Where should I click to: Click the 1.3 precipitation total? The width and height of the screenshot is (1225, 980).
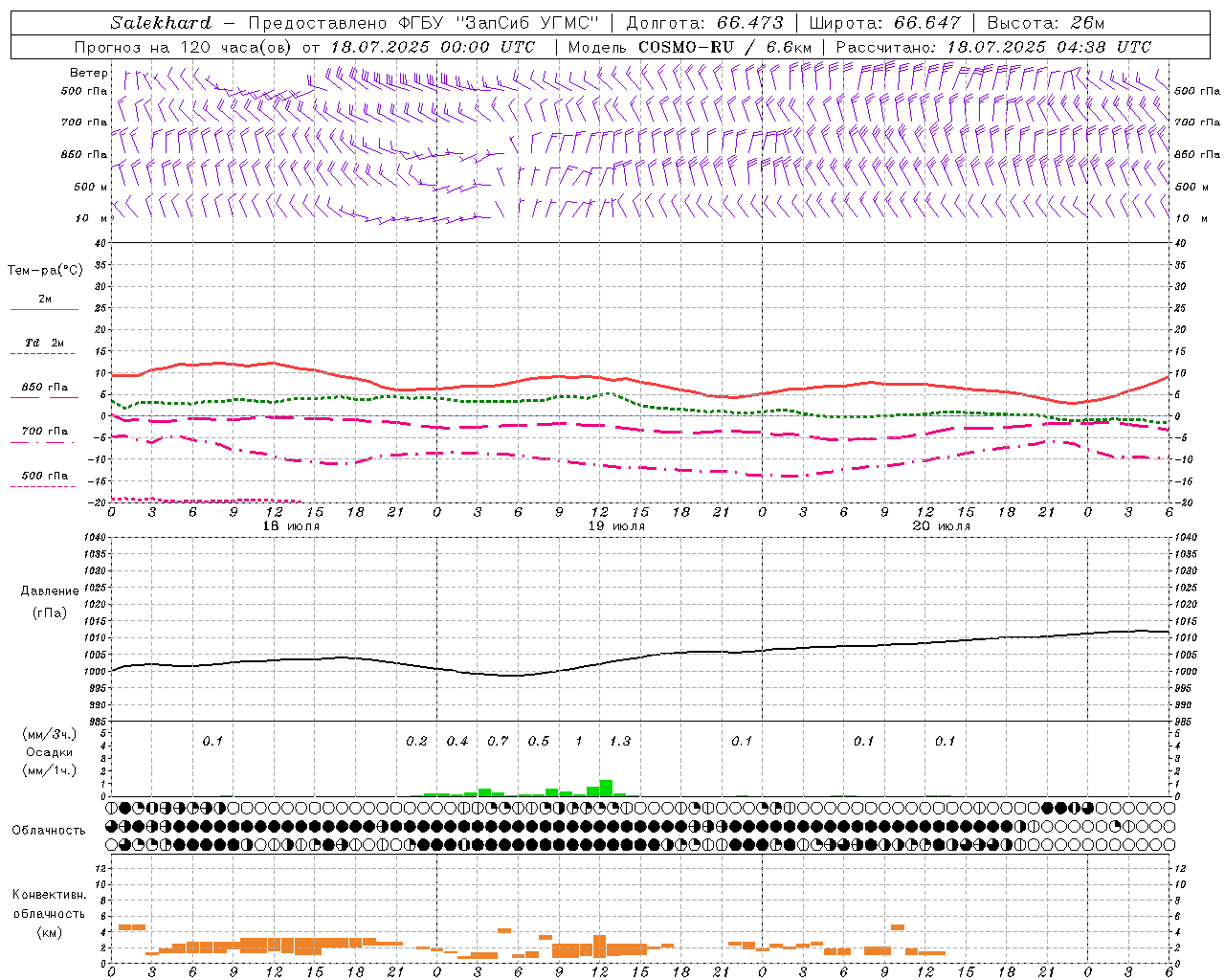(x=620, y=741)
